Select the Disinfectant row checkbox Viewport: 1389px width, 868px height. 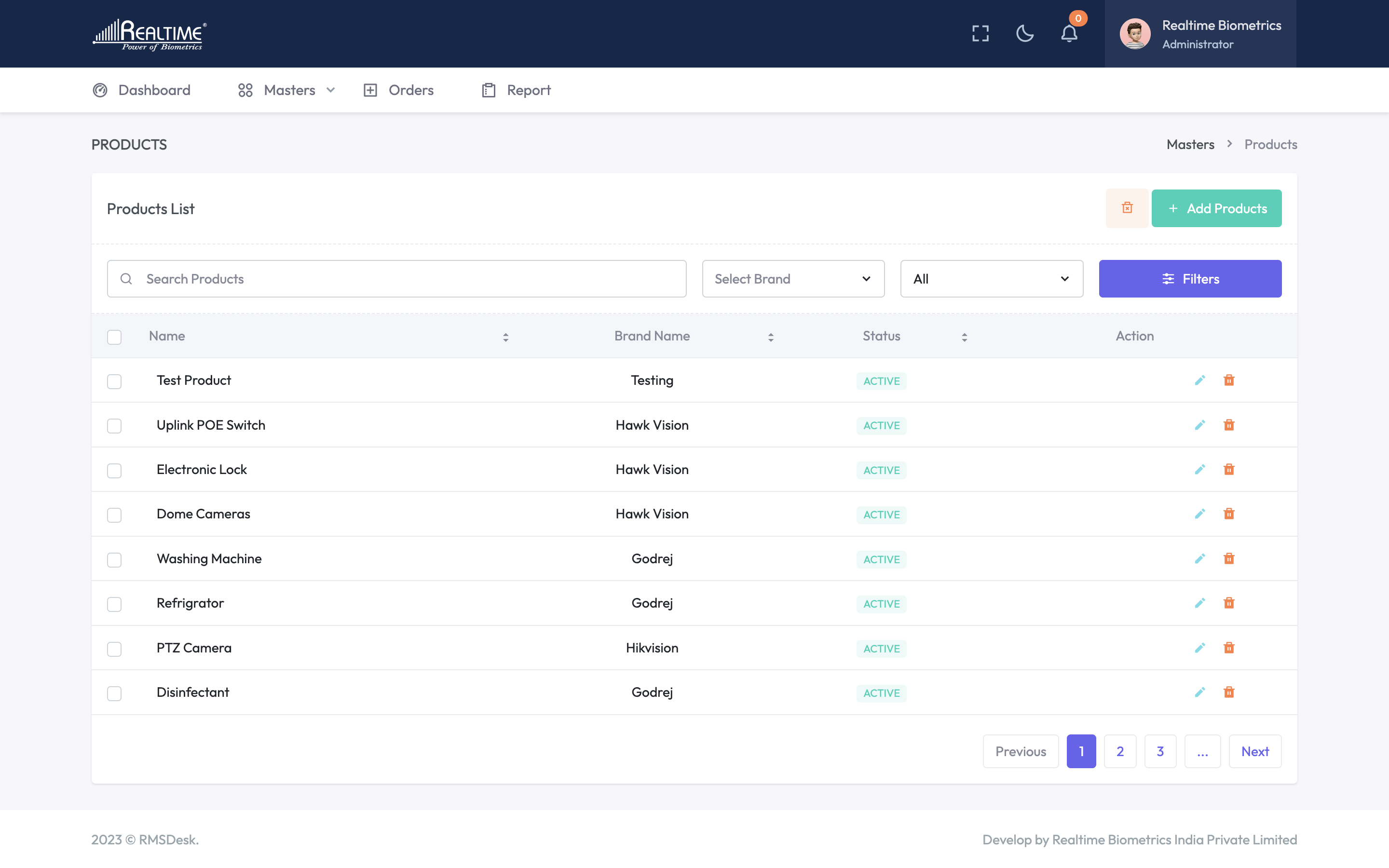point(114,693)
